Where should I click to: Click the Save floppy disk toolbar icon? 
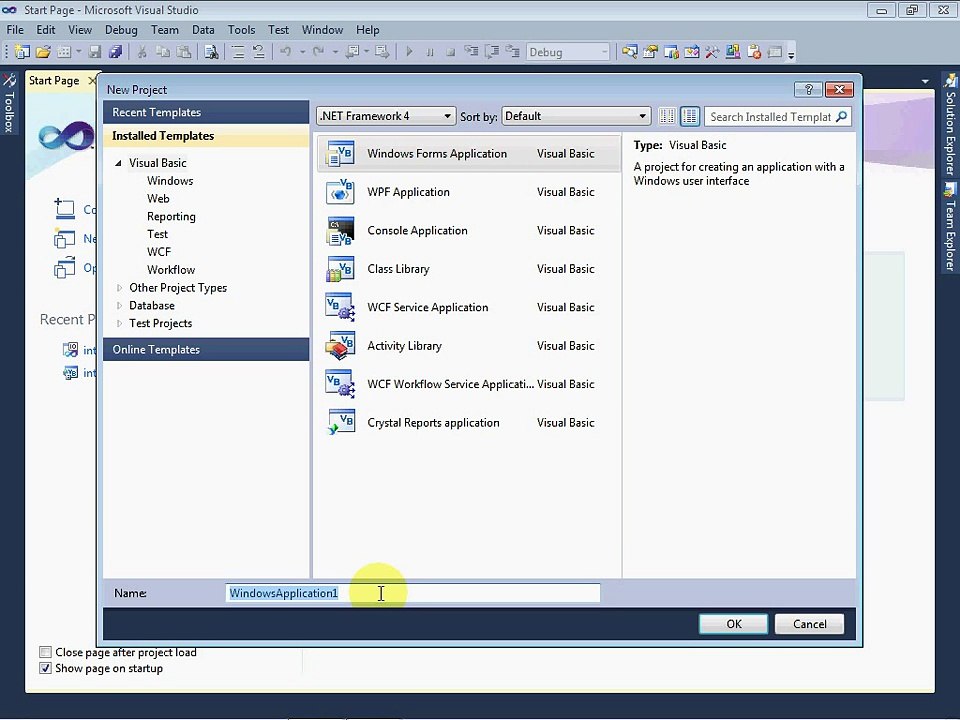click(94, 52)
